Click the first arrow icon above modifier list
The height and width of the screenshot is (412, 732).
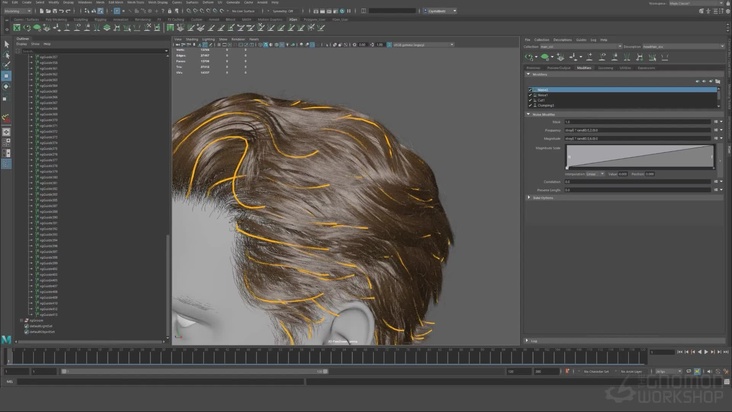pyautogui.click(x=697, y=81)
